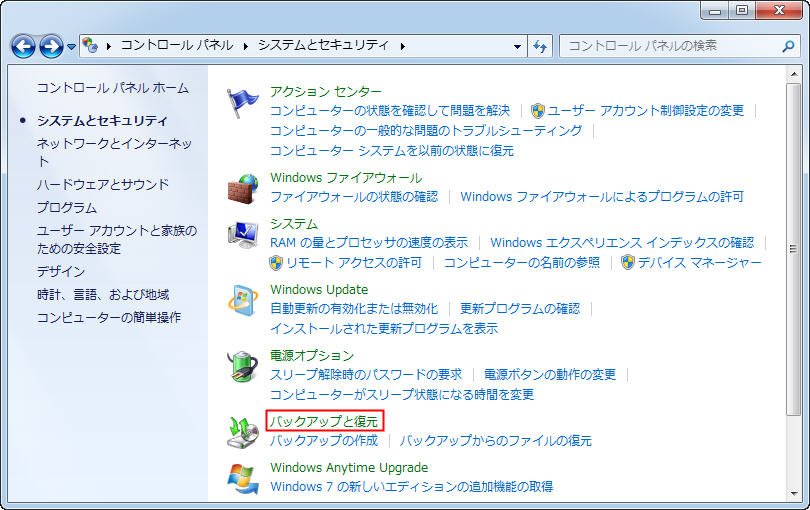Click Windows 7 の新しいエディションの追加機能の取得 link
Screen dimensions: 810x510
tap(412, 487)
